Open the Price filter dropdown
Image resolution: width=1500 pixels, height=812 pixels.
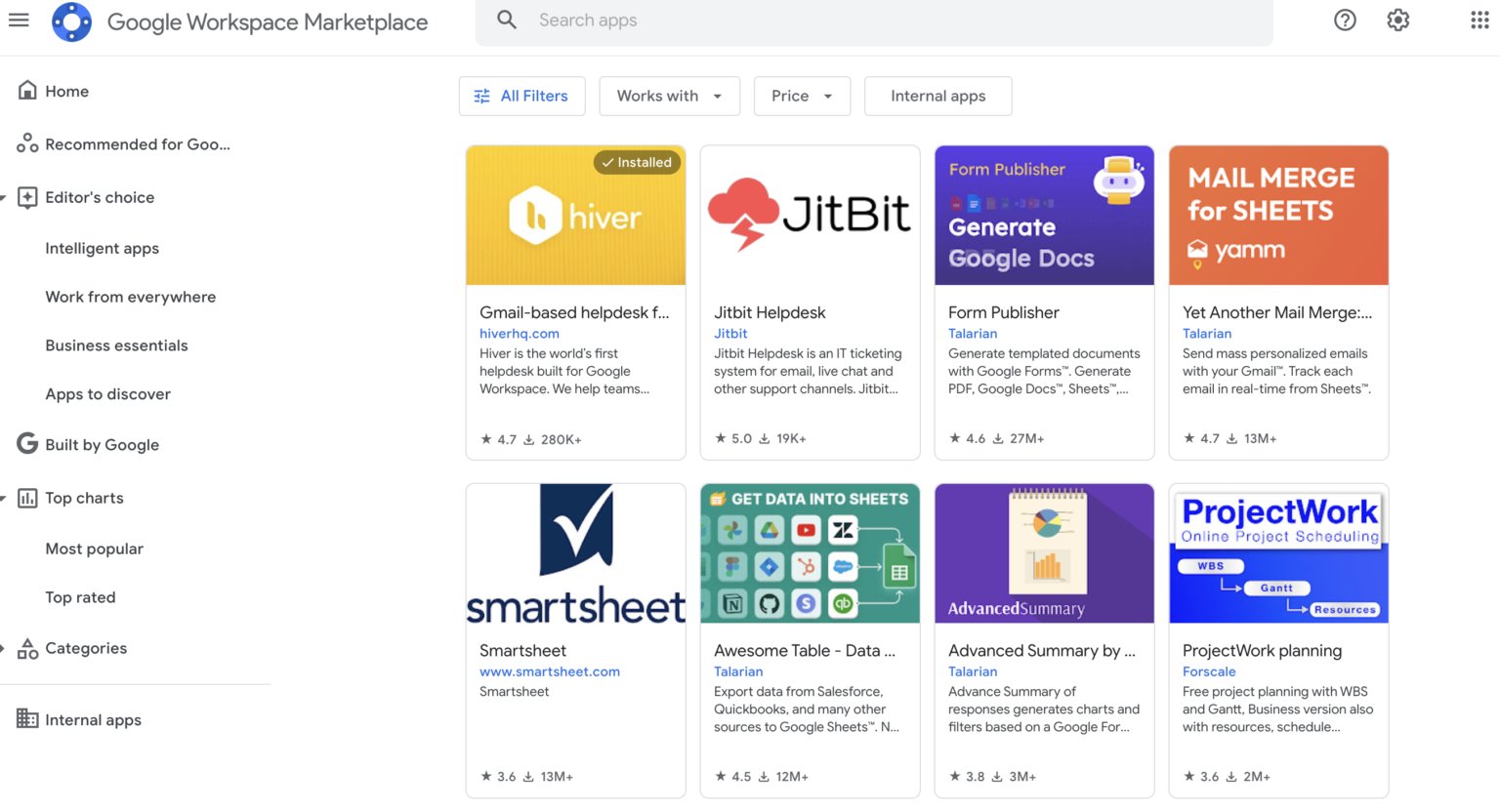tap(801, 96)
